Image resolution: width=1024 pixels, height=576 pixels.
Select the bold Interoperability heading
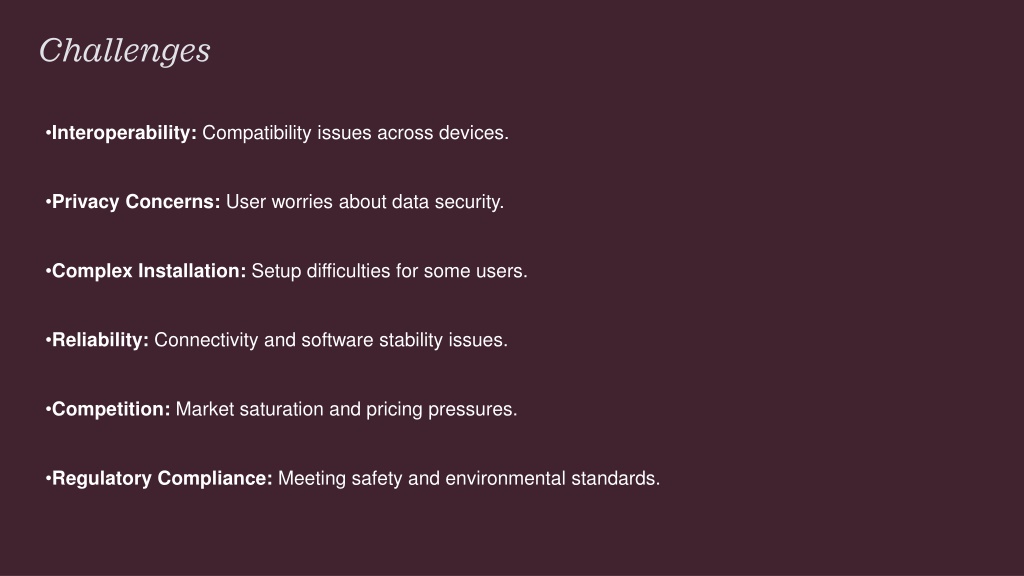tap(124, 133)
